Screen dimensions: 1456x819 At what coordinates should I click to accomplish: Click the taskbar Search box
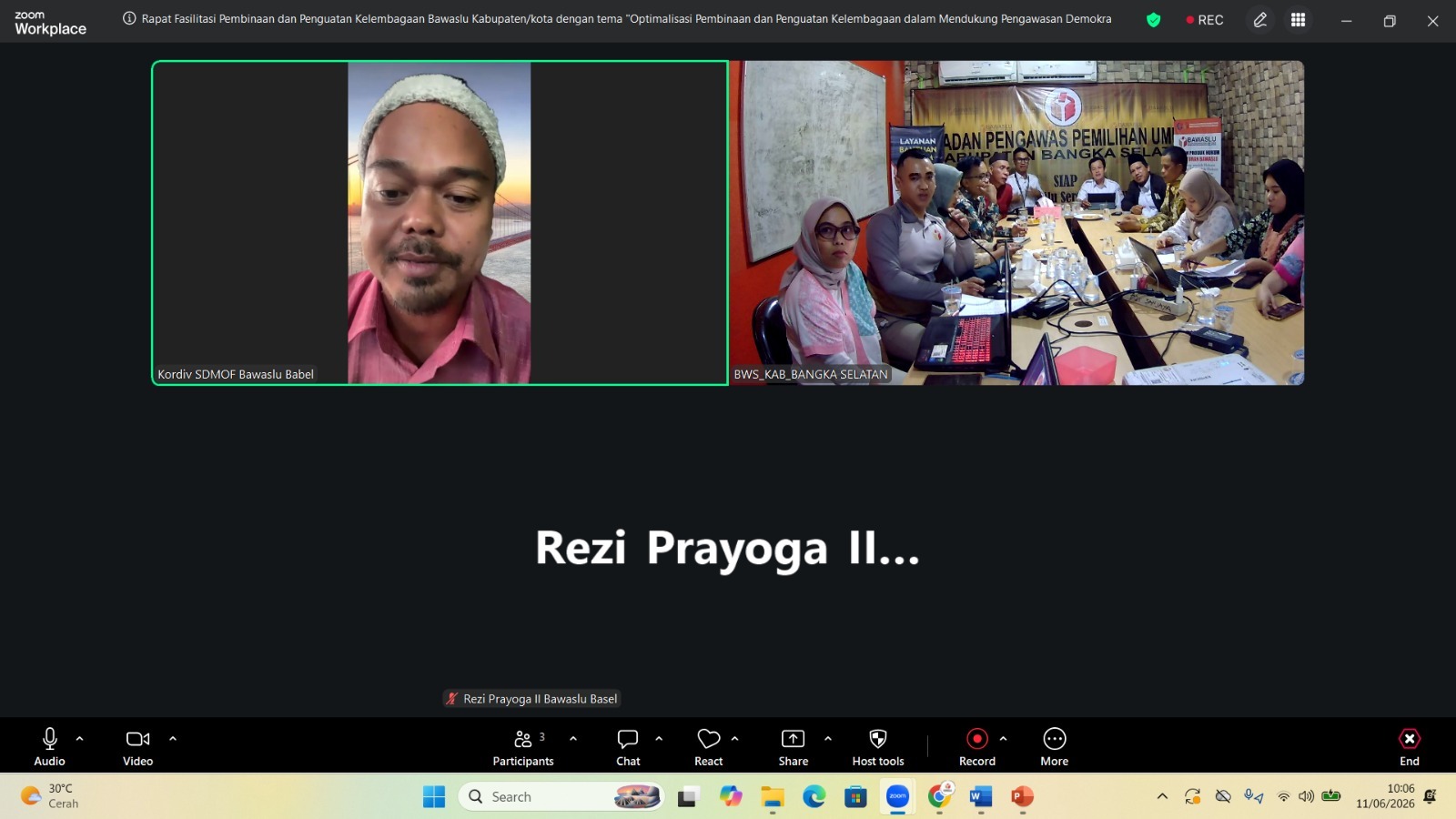[561, 797]
